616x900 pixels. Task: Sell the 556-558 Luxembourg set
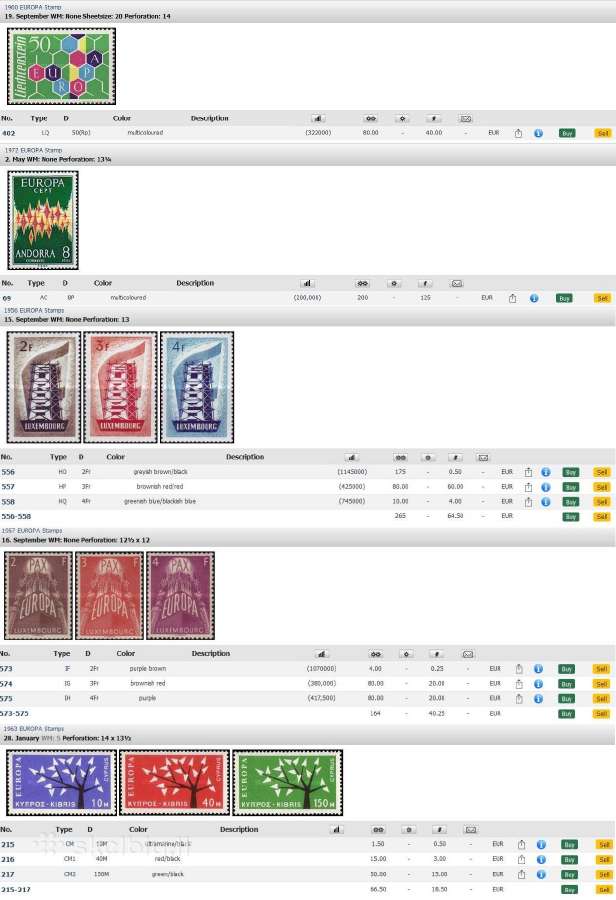click(601, 517)
